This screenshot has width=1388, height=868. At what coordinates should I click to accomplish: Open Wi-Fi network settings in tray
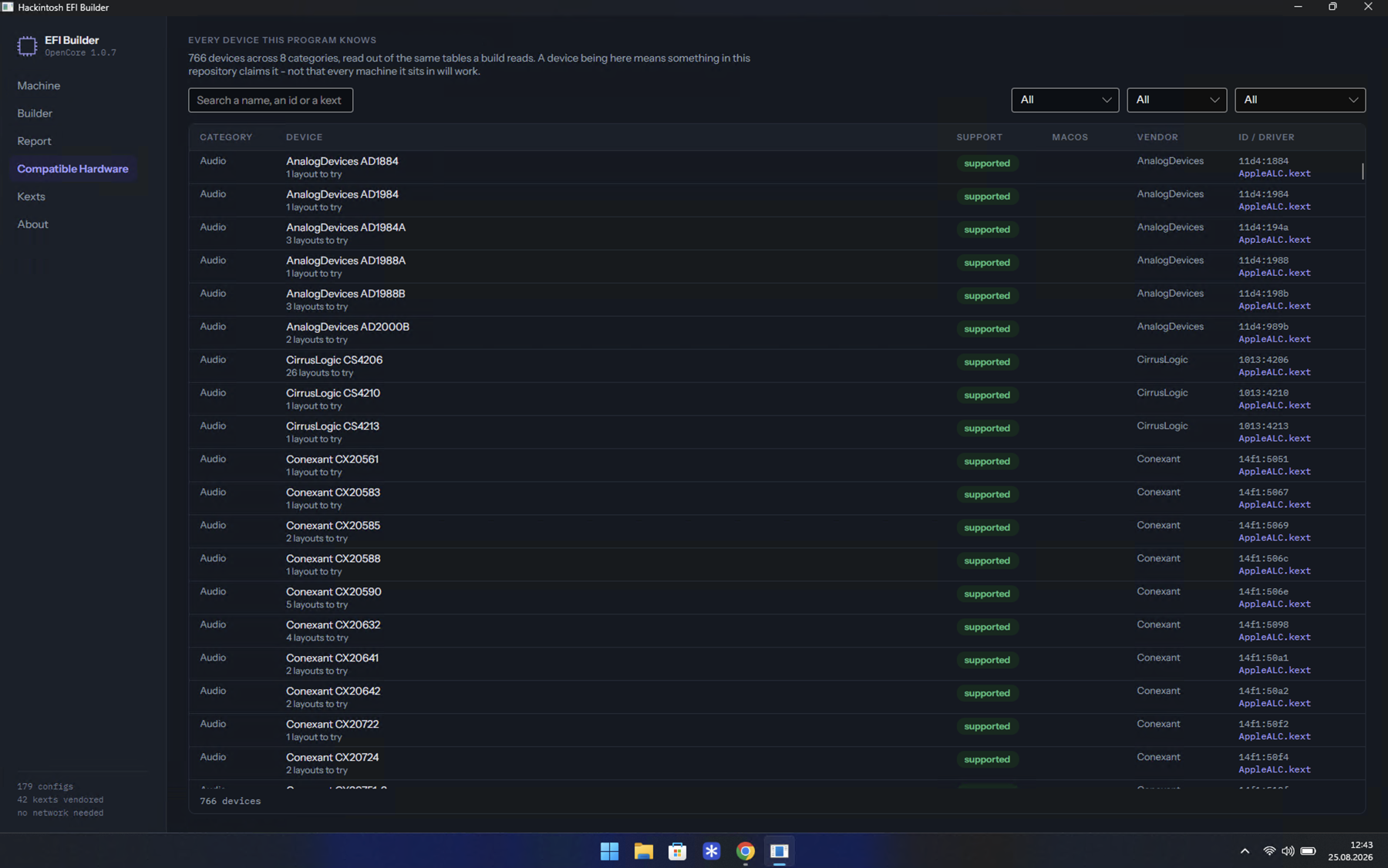[x=1268, y=851]
